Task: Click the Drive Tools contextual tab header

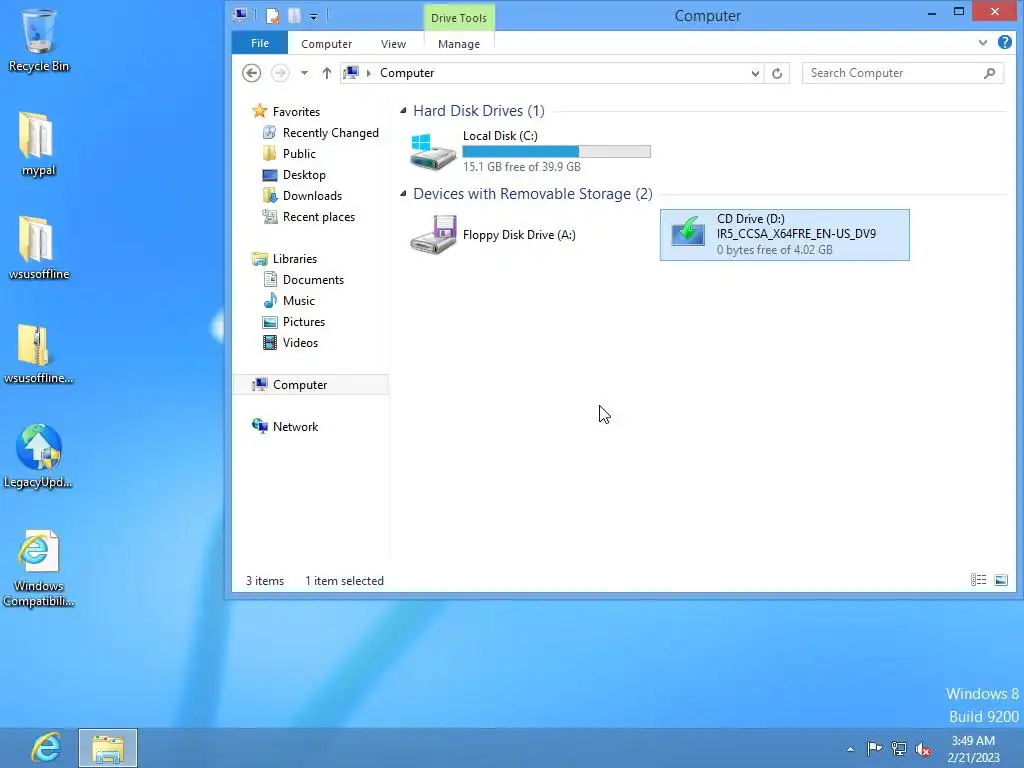Action: point(459,18)
